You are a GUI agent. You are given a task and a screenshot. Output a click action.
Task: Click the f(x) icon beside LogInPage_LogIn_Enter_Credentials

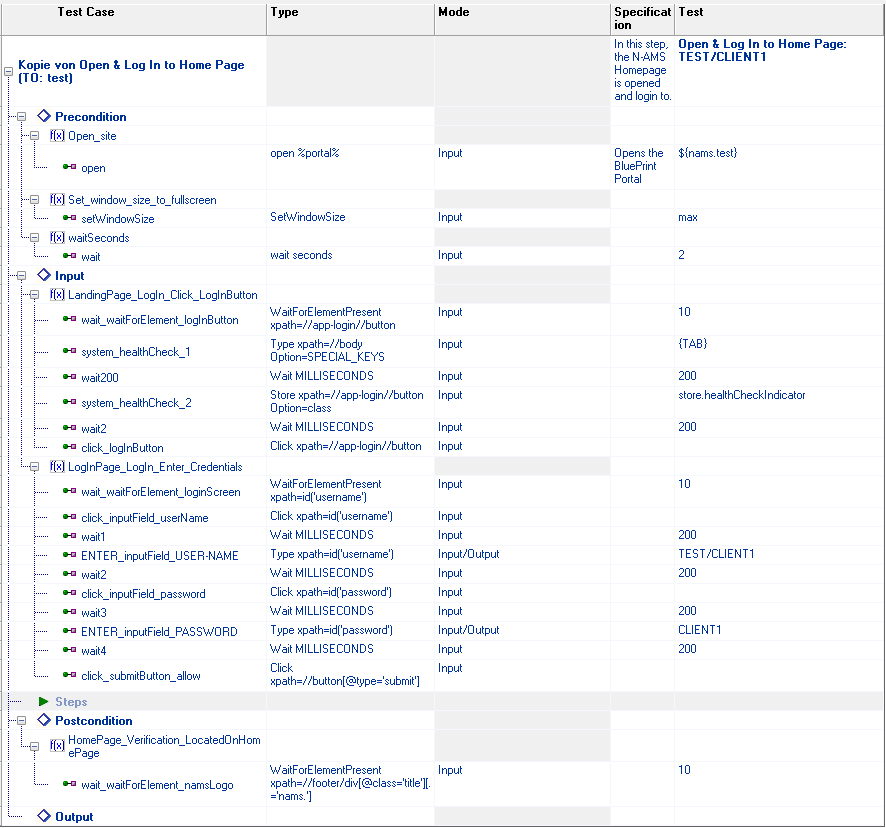pos(57,466)
